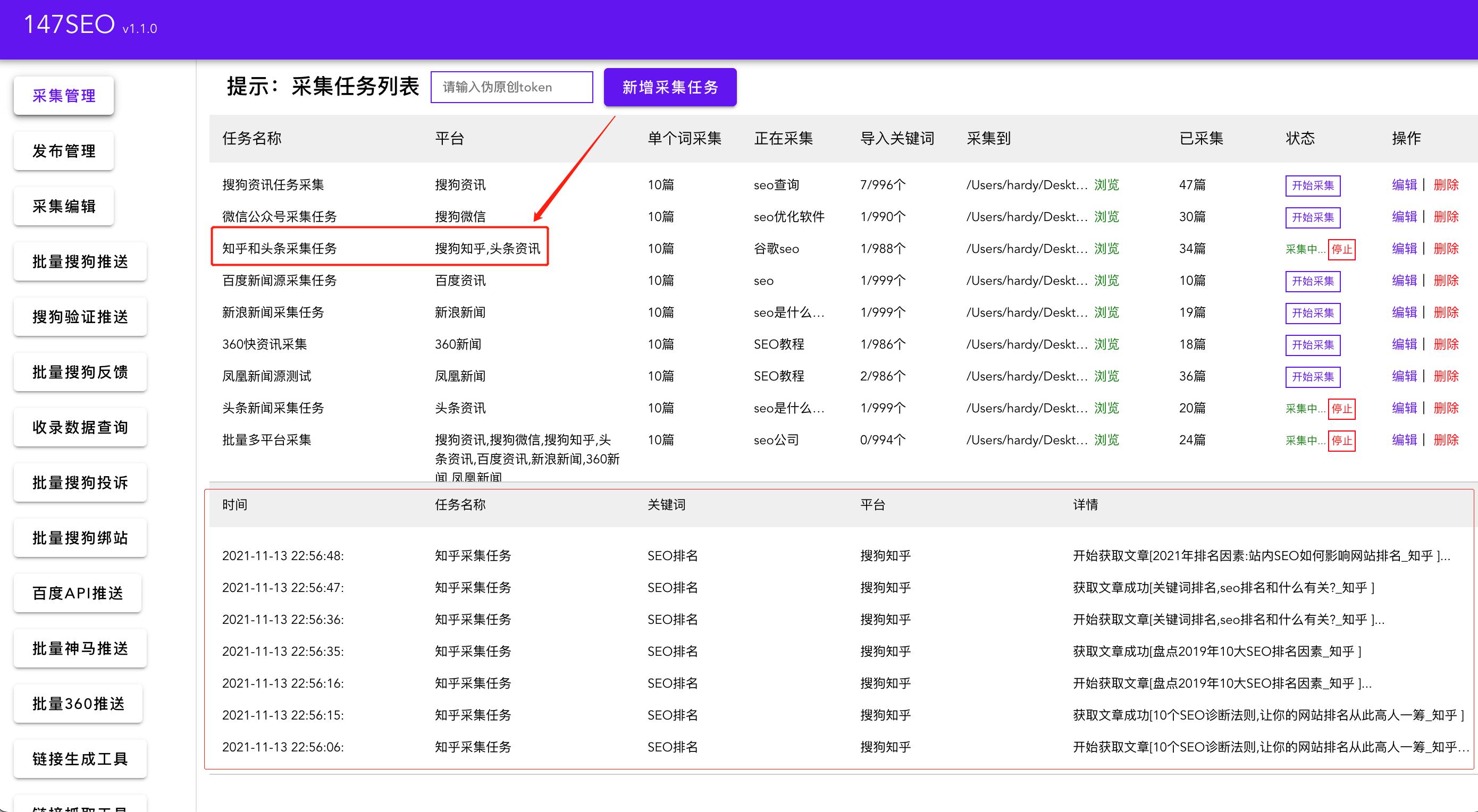The width and height of the screenshot is (1478, 812).
Task: Delete the 360快资讯采集 task
Action: pos(1446,344)
